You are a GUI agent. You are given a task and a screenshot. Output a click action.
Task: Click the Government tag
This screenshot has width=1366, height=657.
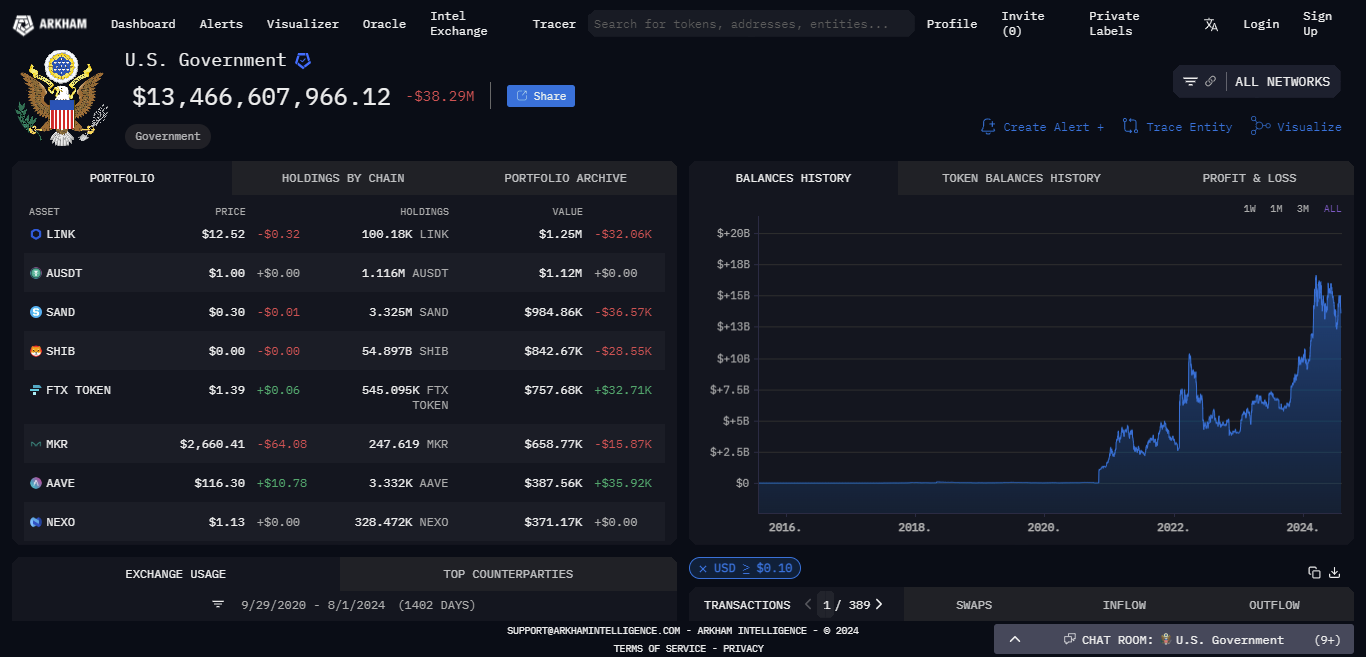pyautogui.click(x=168, y=136)
